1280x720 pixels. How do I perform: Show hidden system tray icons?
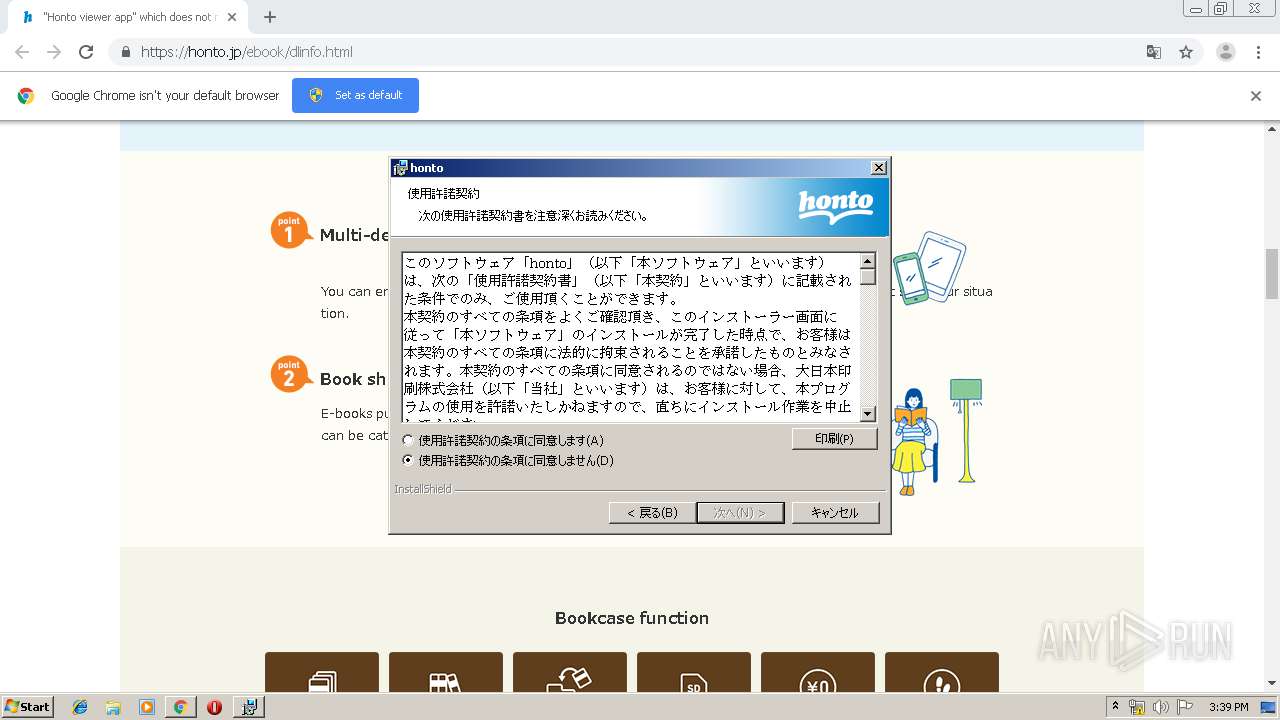1116,707
